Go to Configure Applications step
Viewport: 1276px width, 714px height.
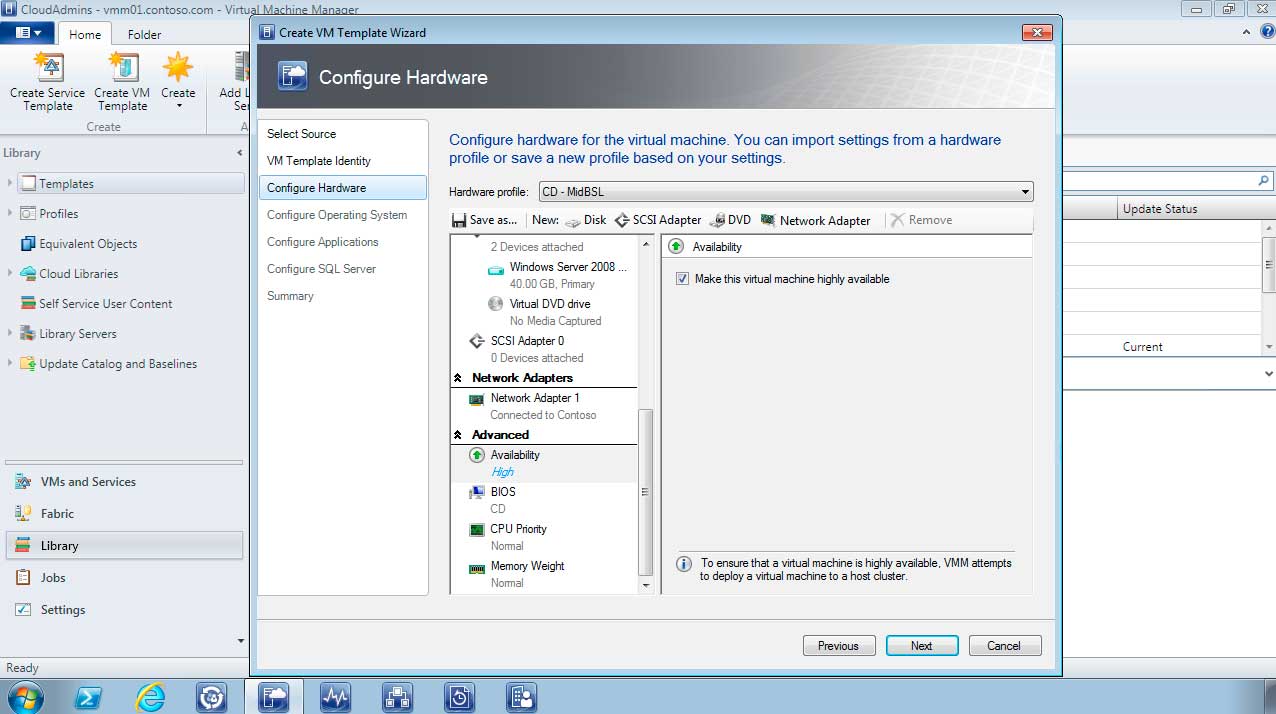(322, 242)
